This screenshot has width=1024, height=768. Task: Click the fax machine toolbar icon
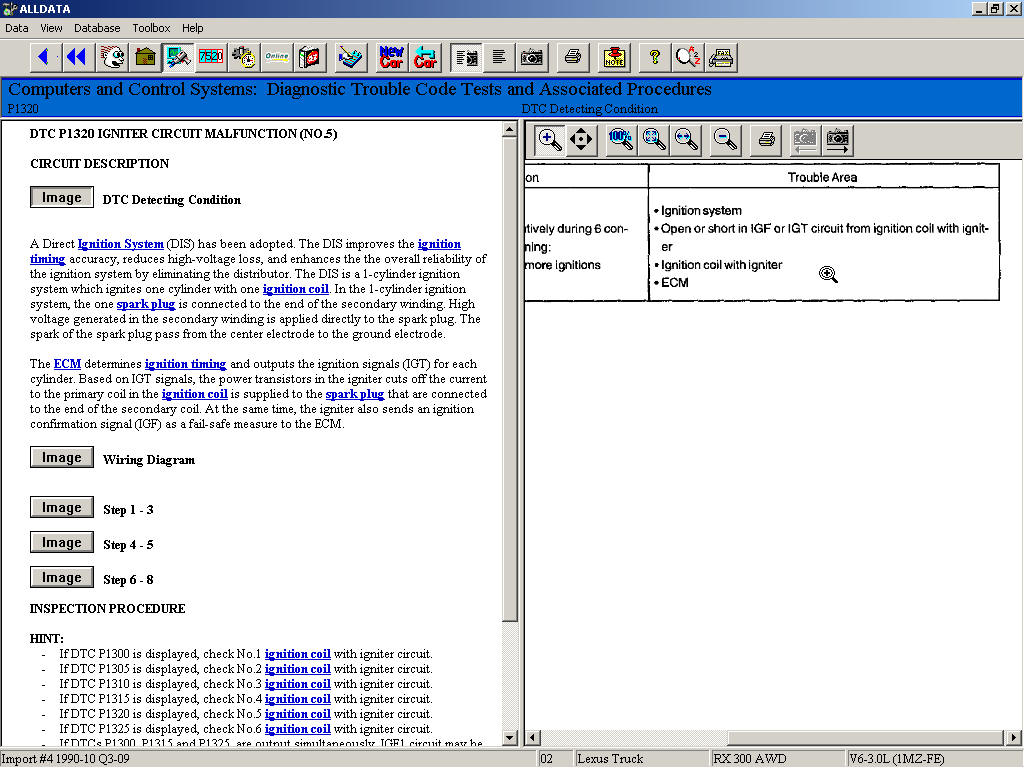[721, 57]
